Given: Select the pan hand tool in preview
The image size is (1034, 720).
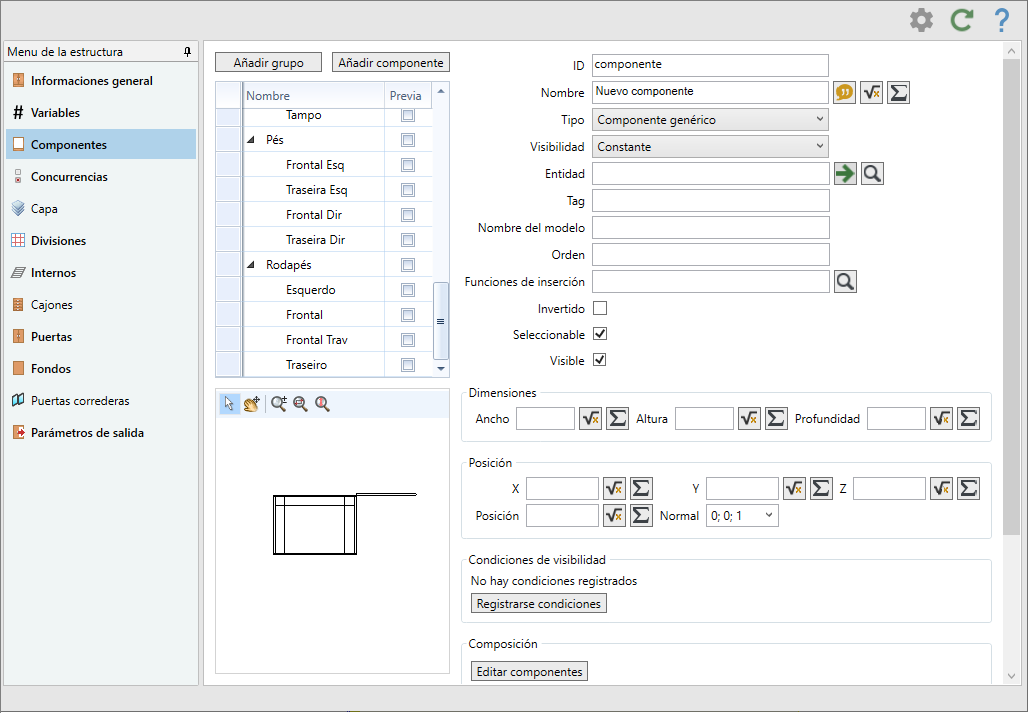Looking at the screenshot, I should (253, 406).
